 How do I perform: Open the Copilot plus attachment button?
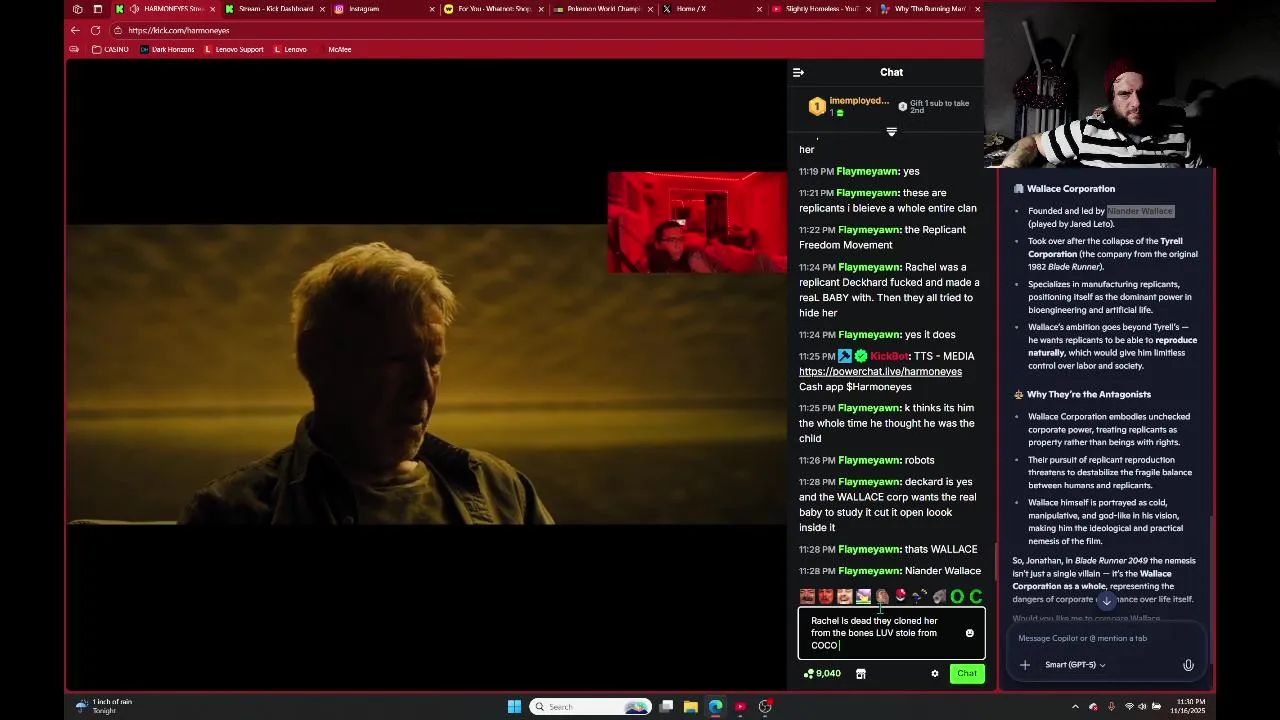1024,665
